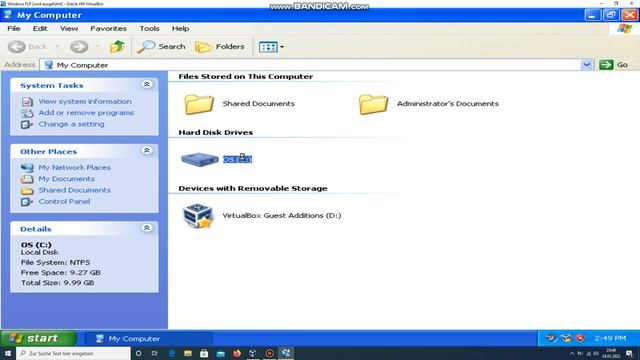Collapse the Details panel
The image size is (640, 360).
[147, 228]
